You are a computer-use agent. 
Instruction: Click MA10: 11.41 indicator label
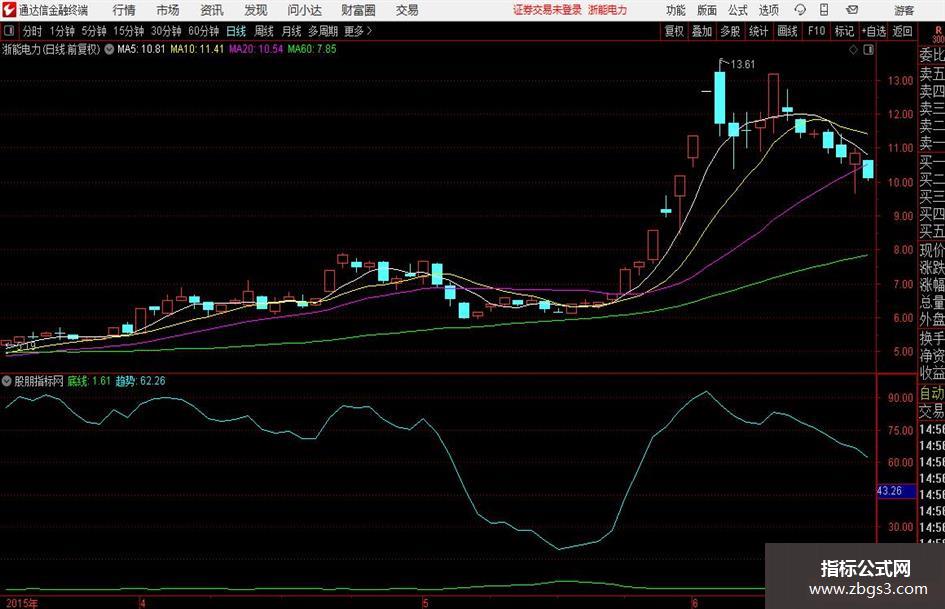pyautogui.click(x=196, y=49)
